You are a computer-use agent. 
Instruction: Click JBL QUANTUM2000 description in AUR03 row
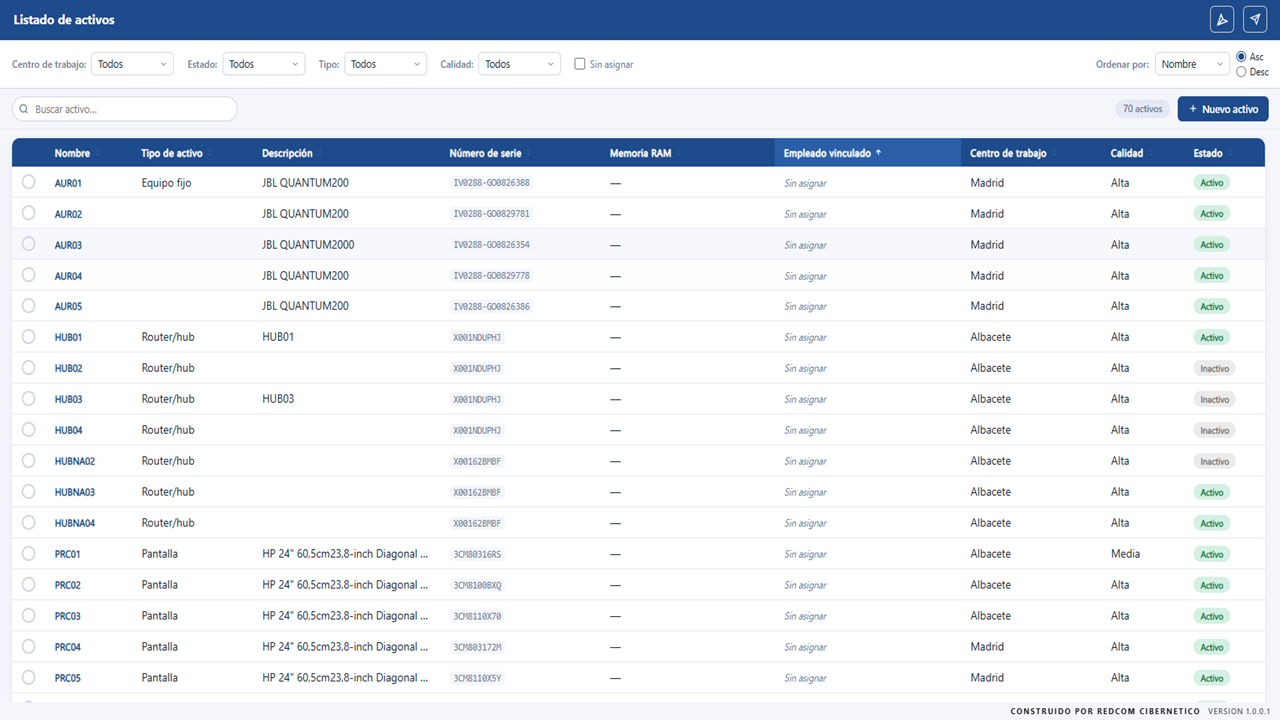308,245
